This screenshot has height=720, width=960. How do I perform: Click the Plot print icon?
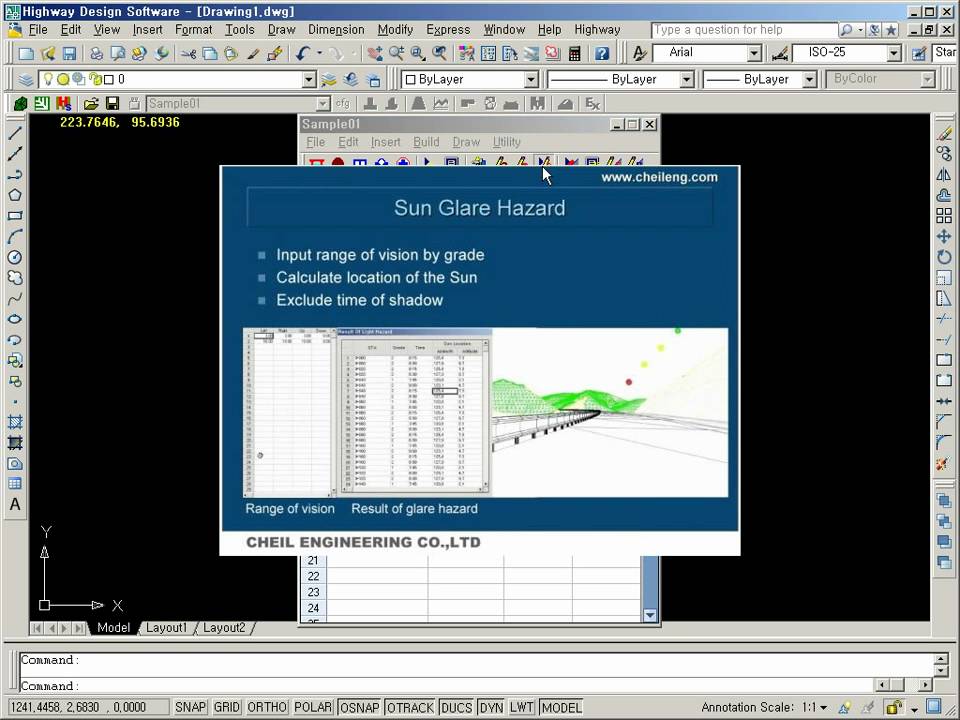[x=96, y=54]
